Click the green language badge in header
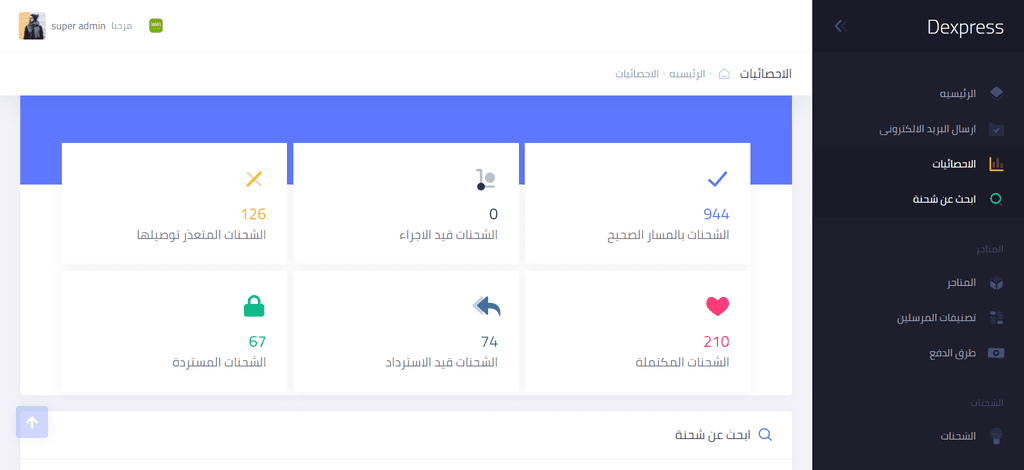This screenshot has height=470, width=1024. [x=156, y=25]
